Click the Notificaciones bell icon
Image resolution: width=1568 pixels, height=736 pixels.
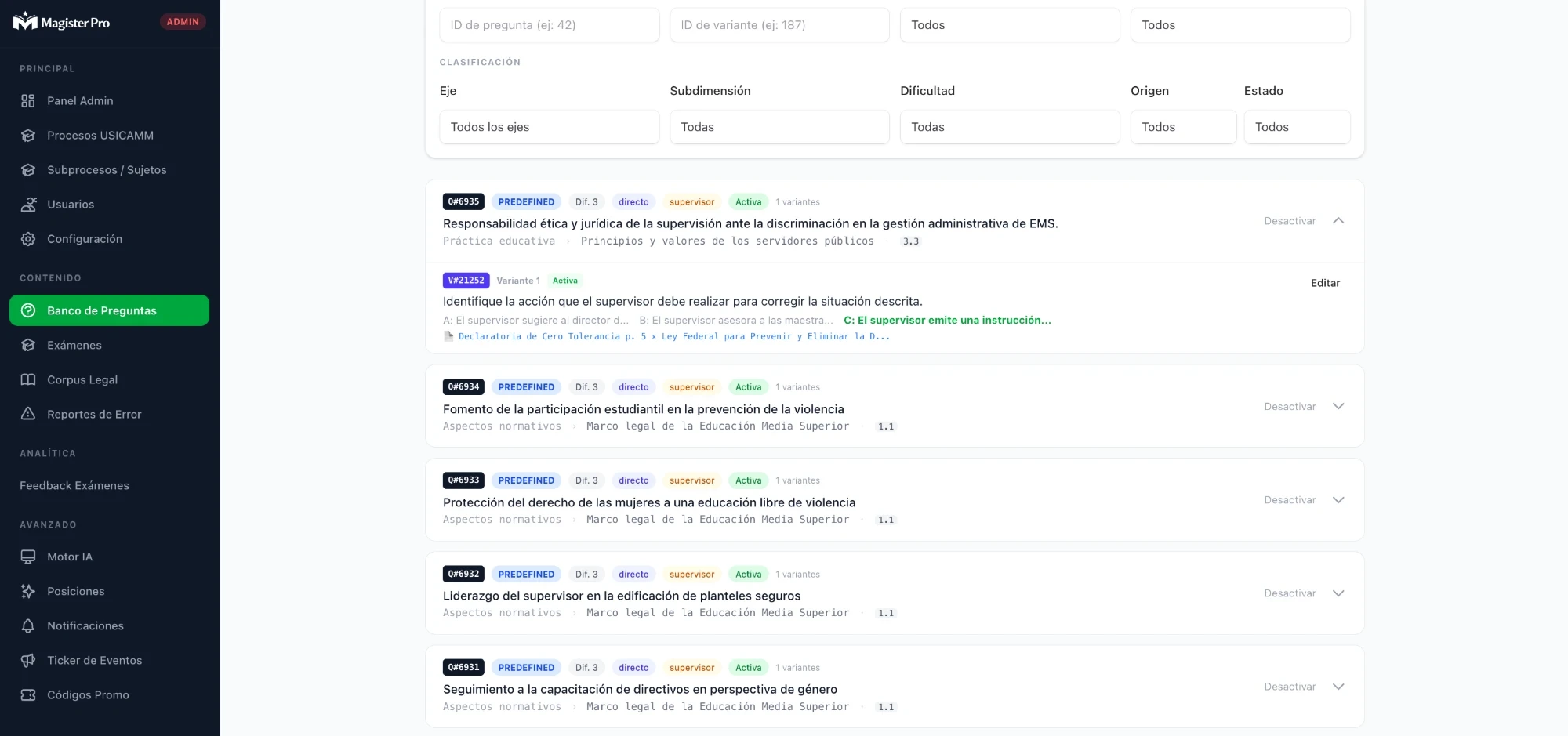(28, 625)
